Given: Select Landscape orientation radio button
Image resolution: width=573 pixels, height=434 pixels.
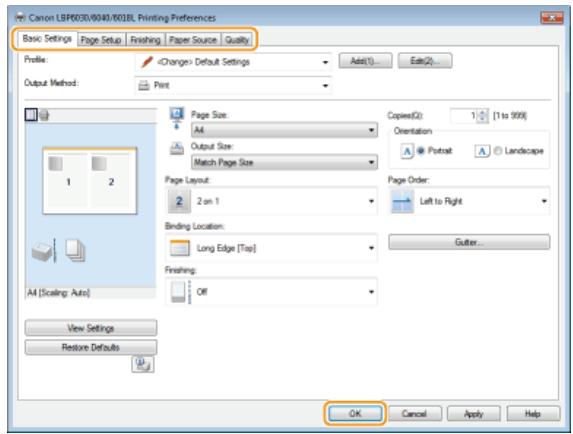Looking at the screenshot, I should [497, 151].
